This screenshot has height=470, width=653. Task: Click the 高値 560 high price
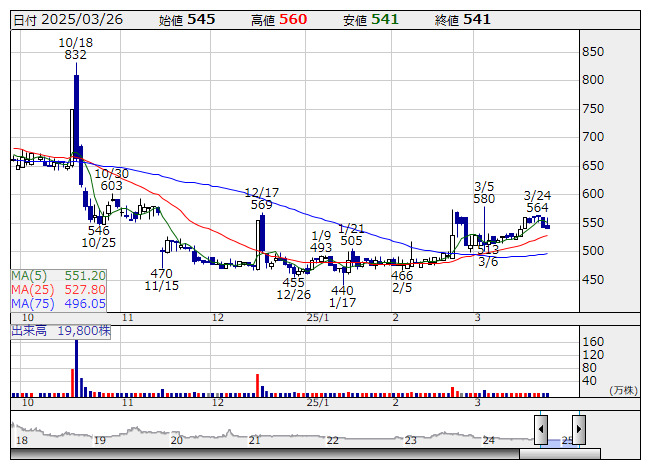(x=279, y=20)
